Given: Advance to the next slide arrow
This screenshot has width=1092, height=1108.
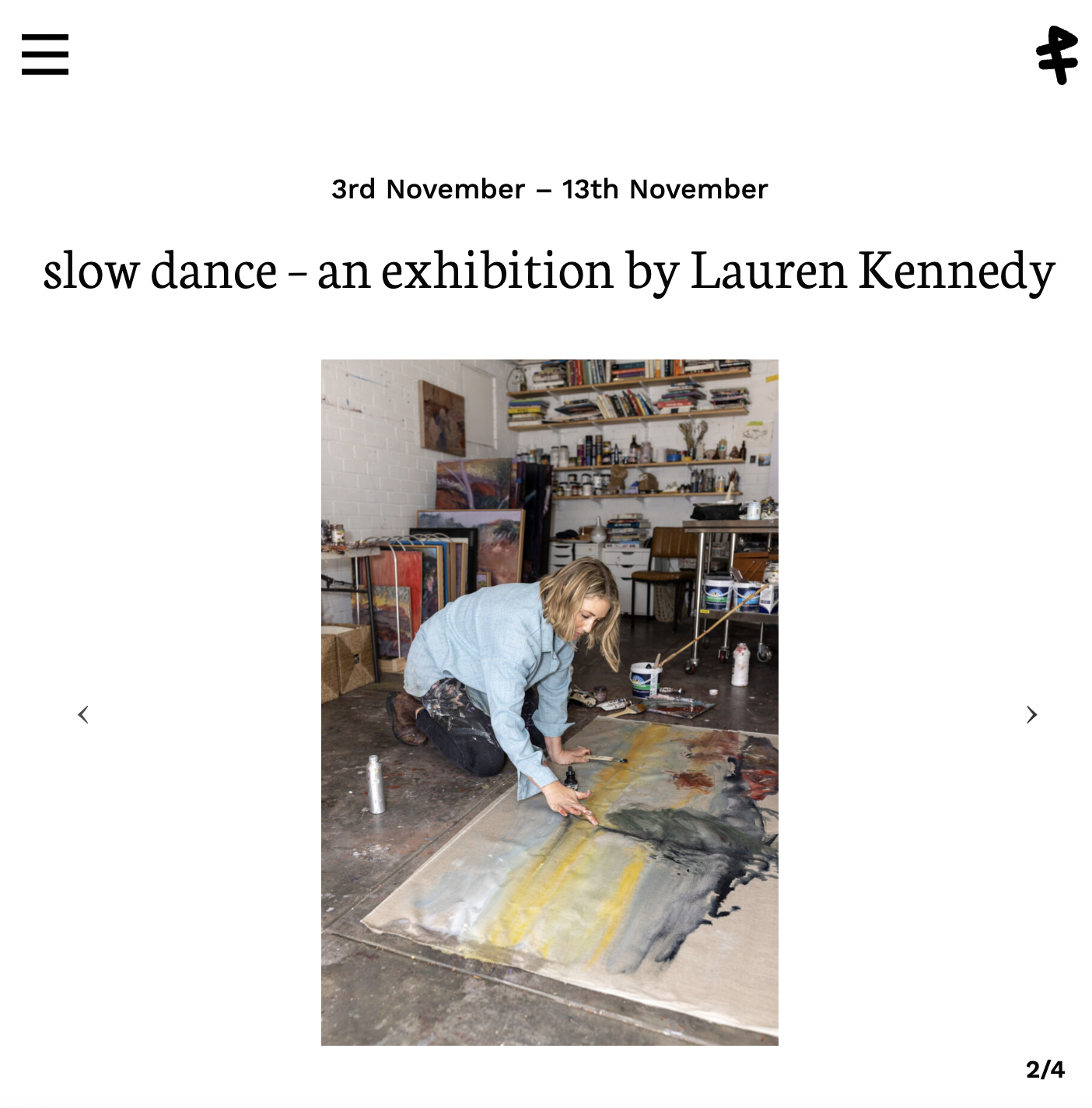Looking at the screenshot, I should [1031, 714].
